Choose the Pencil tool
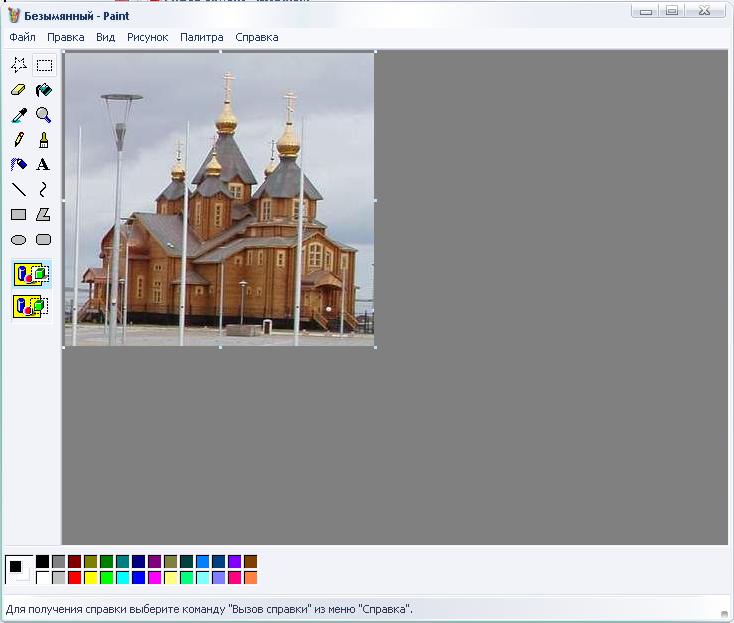The width and height of the screenshot is (734, 623). point(18,140)
